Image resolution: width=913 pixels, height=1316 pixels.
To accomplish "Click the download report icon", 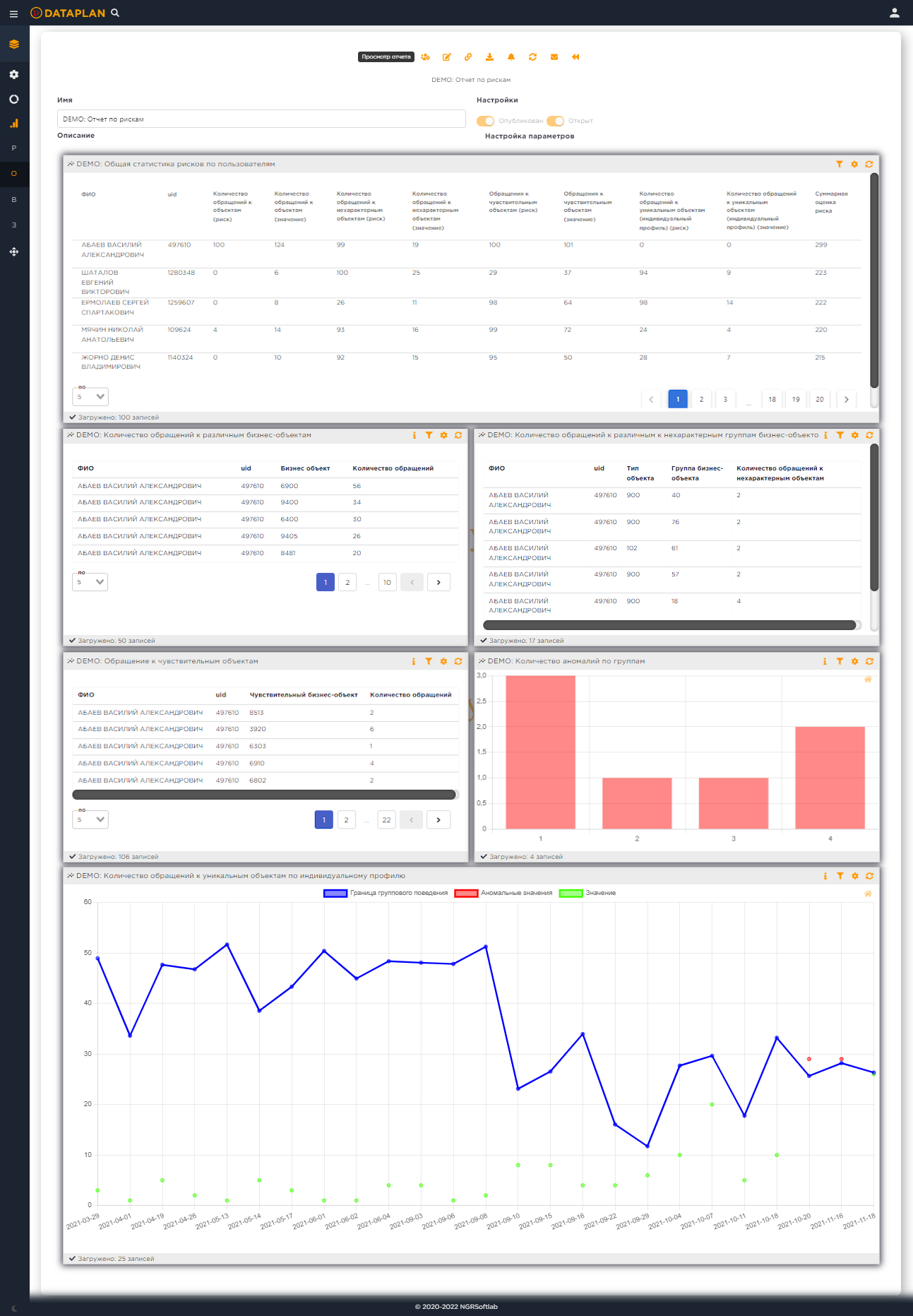I will pos(489,57).
